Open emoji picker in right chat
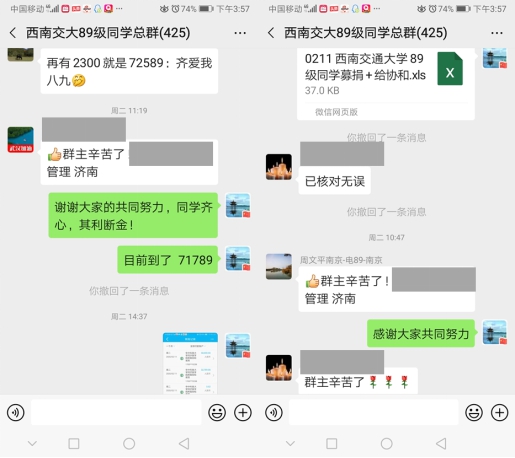 [x=474, y=413]
